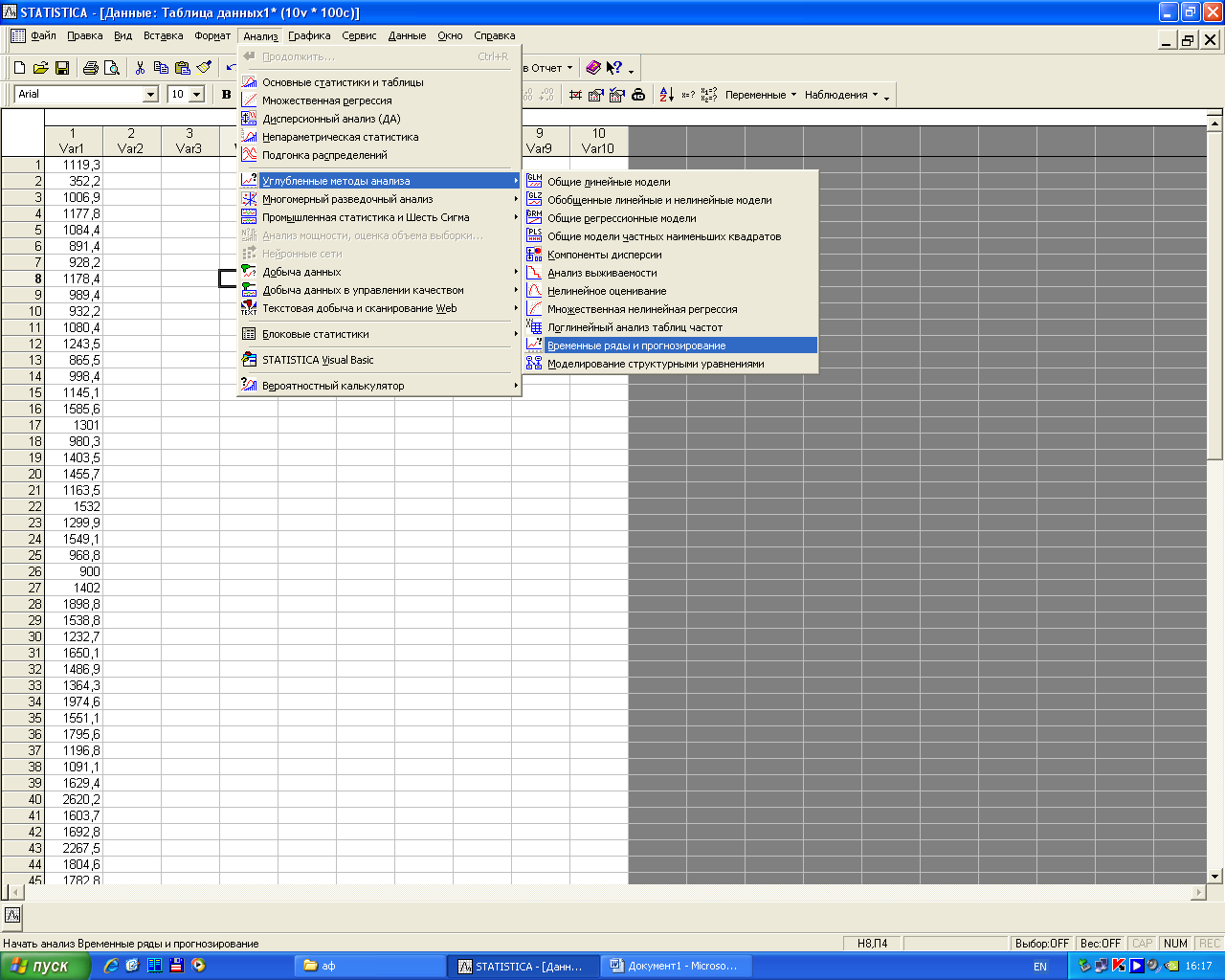Click the Paste clipboard icon
This screenshot has width=1225, height=980.
(182, 68)
